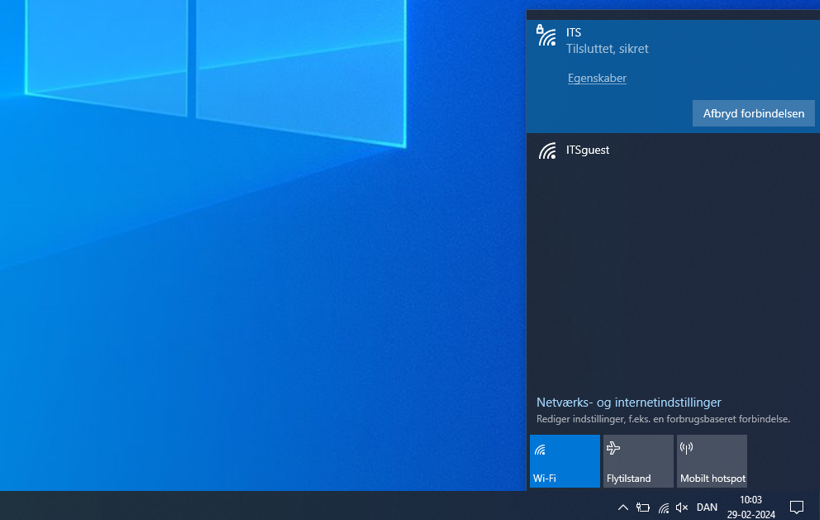The image size is (820, 520).
Task: Click the Tilsluttet, sikret status text
Action: 607,49
